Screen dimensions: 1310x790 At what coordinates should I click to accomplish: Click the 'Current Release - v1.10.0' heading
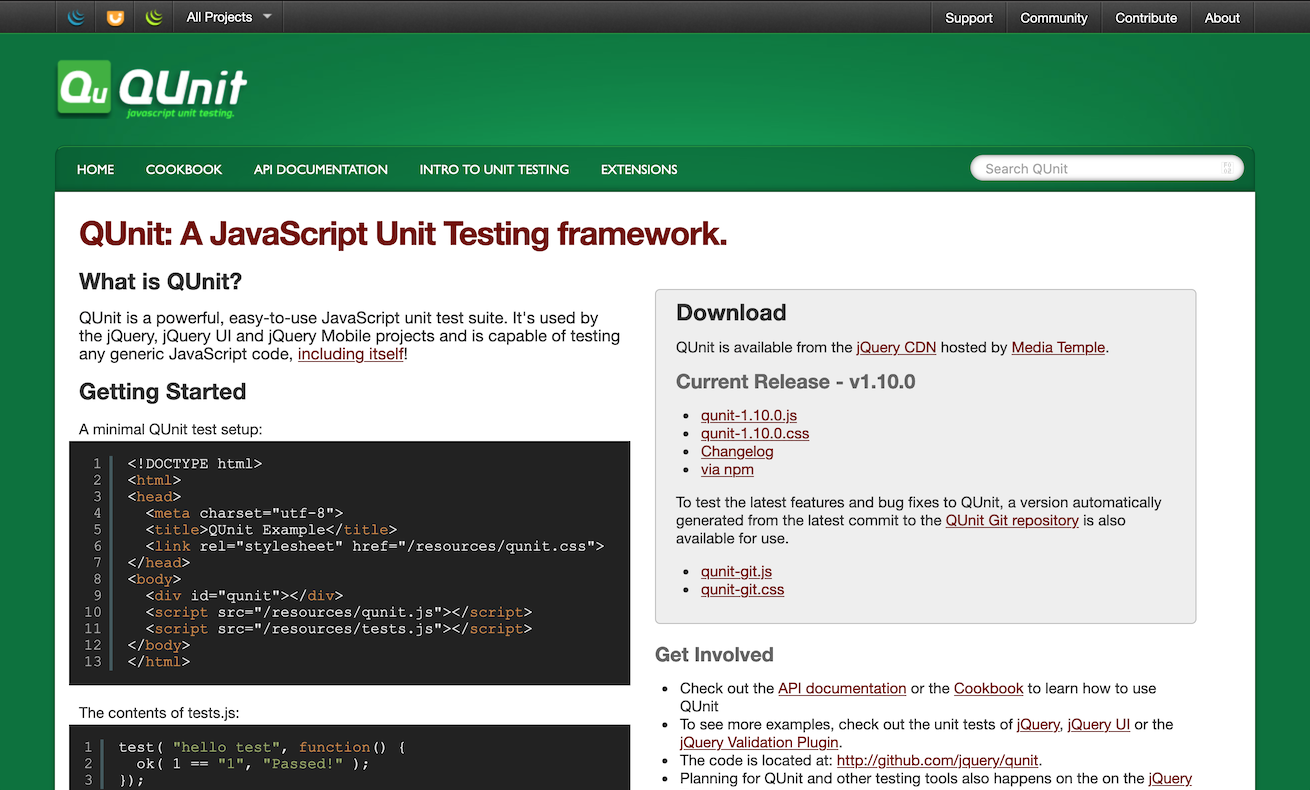pyautogui.click(x=796, y=381)
